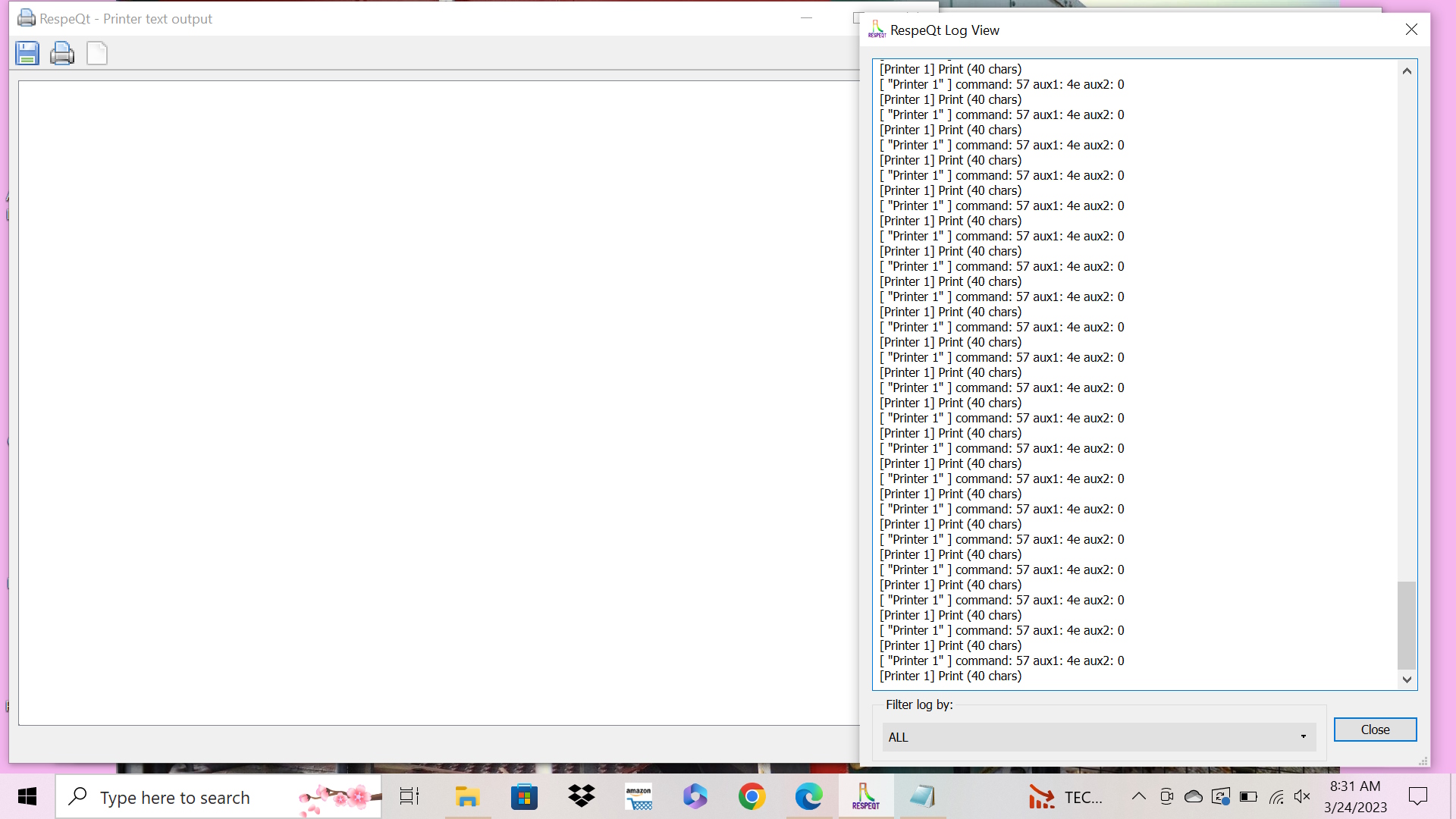Image resolution: width=1456 pixels, height=819 pixels.
Task: Show hidden system tray icons chevron
Action: tap(1138, 796)
